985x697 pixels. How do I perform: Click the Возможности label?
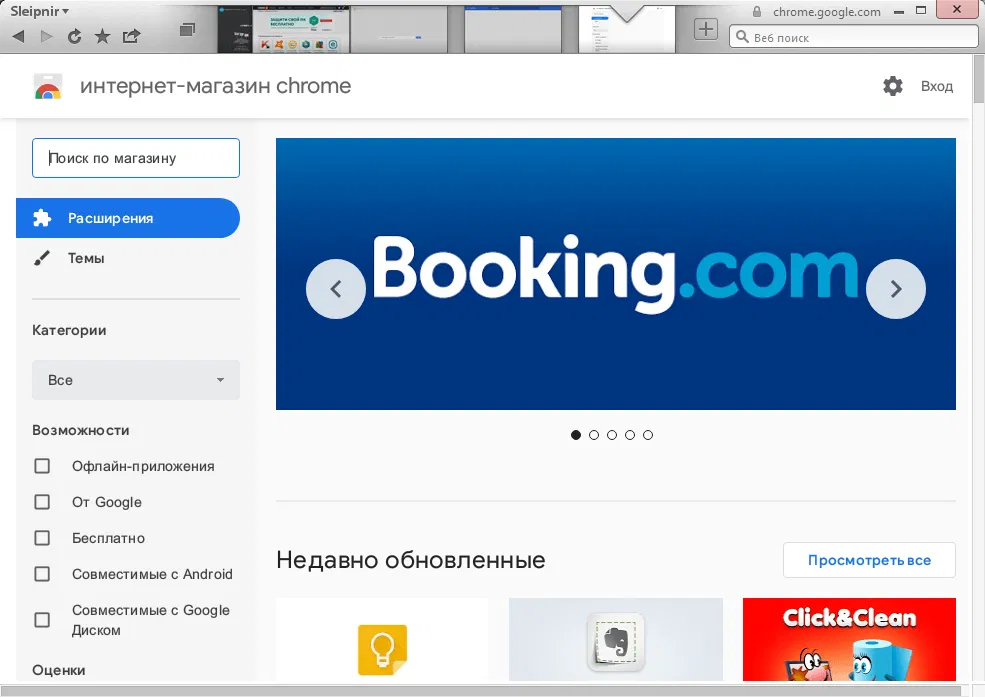(80, 430)
